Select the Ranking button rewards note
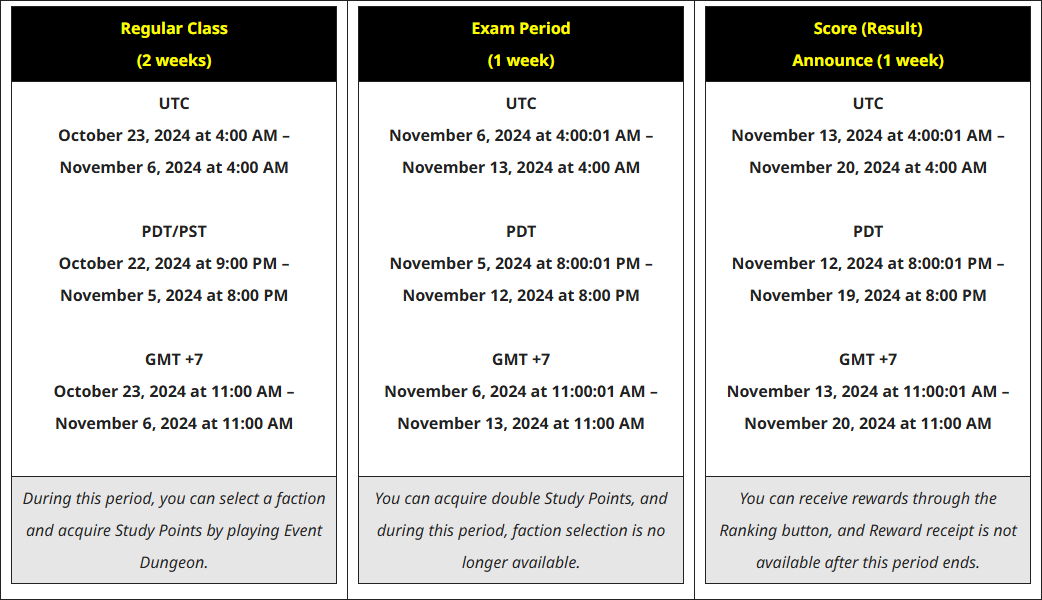This screenshot has height=600, width=1042. point(868,530)
